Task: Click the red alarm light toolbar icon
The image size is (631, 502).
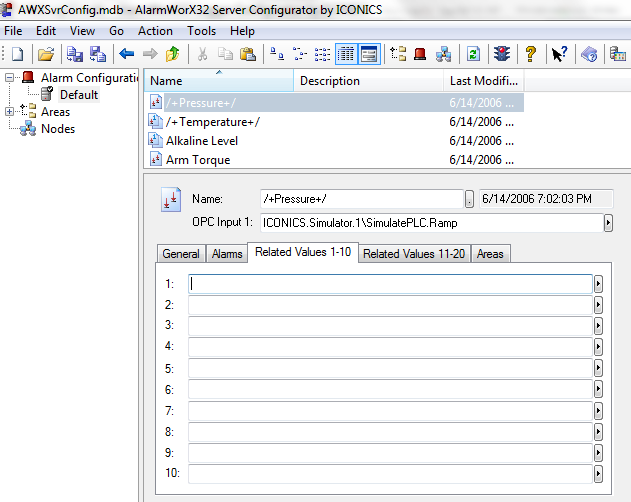Action: point(420,54)
